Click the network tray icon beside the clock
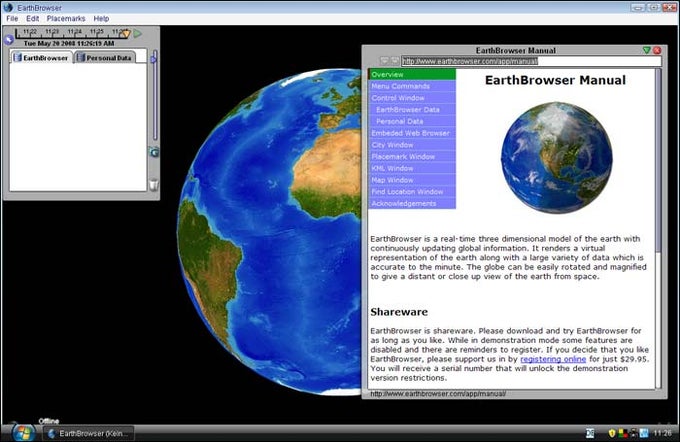Image resolution: width=680 pixels, height=442 pixels. point(644,433)
